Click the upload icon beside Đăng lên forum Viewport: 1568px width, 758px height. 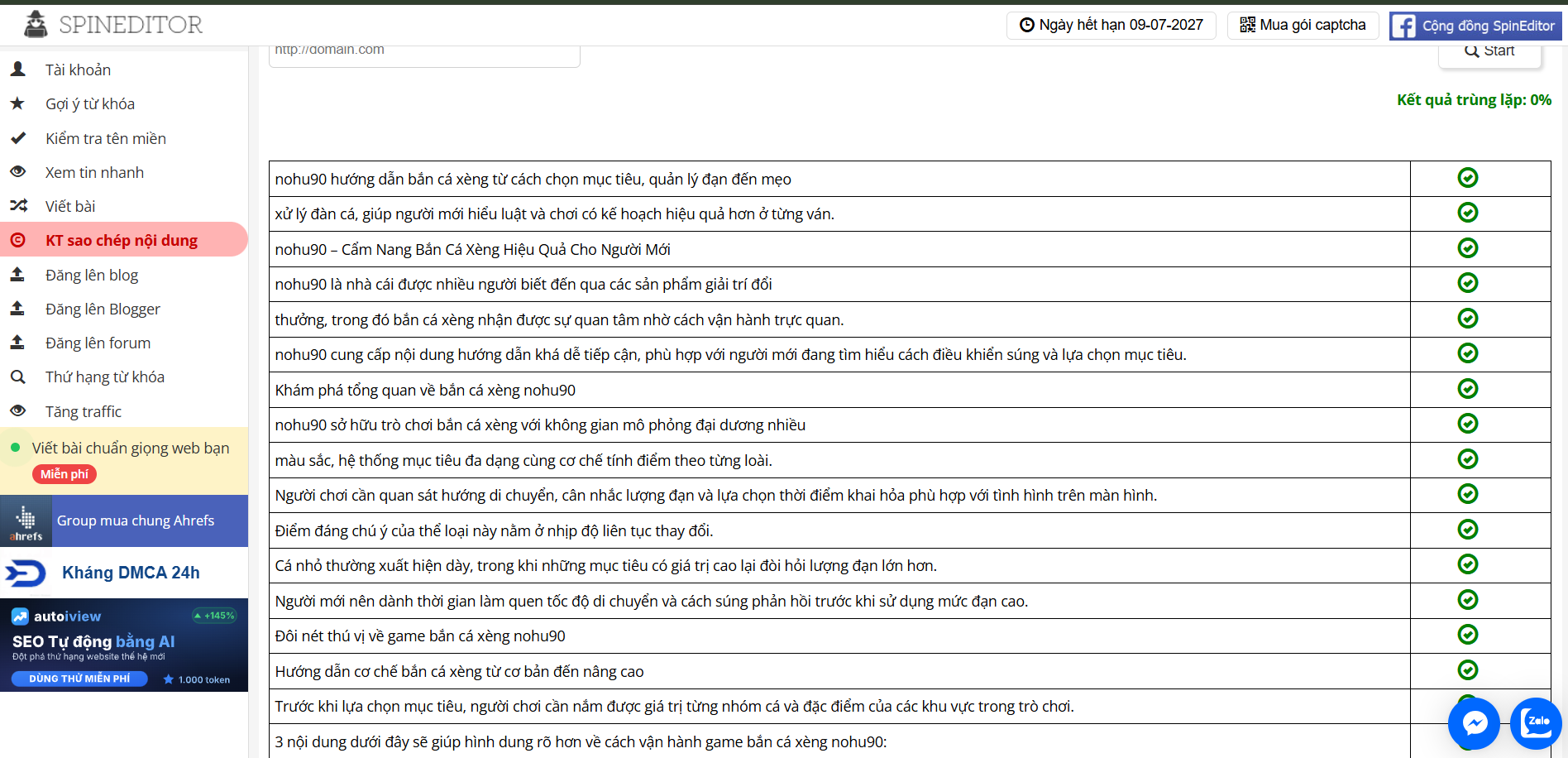pyautogui.click(x=17, y=343)
